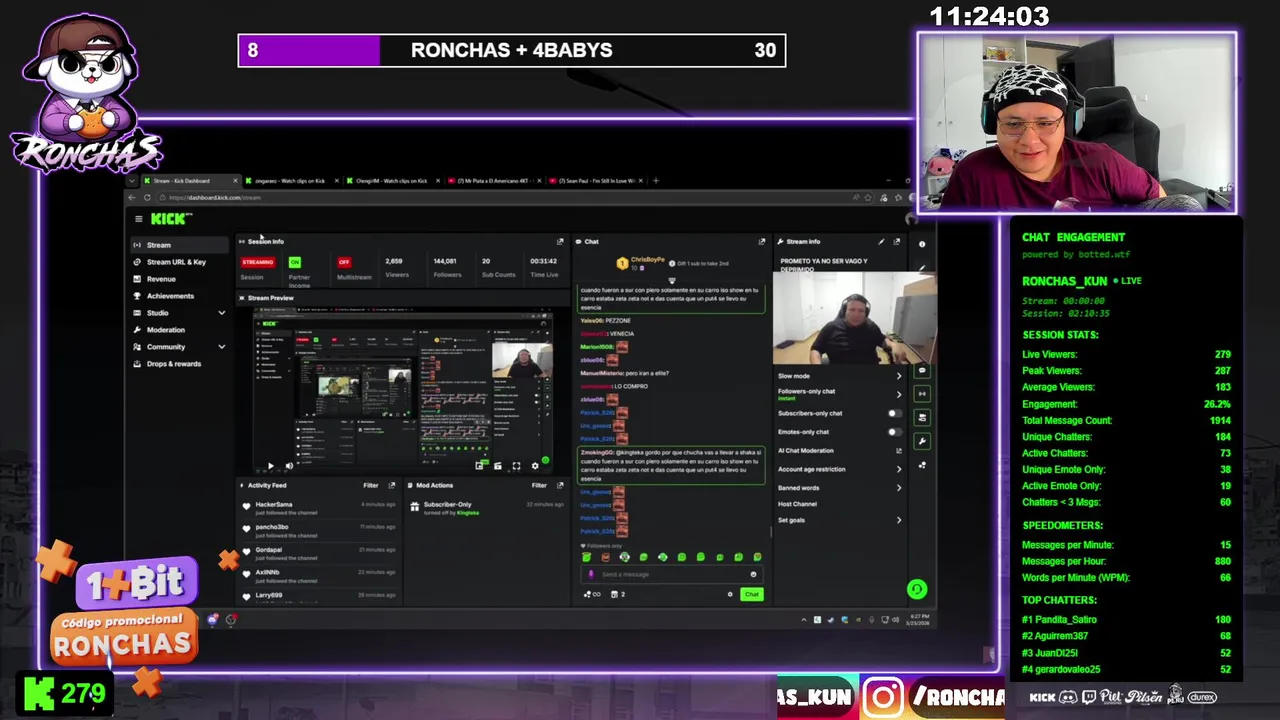
Task: Open stream preview settings gear
Action: [x=535, y=466]
